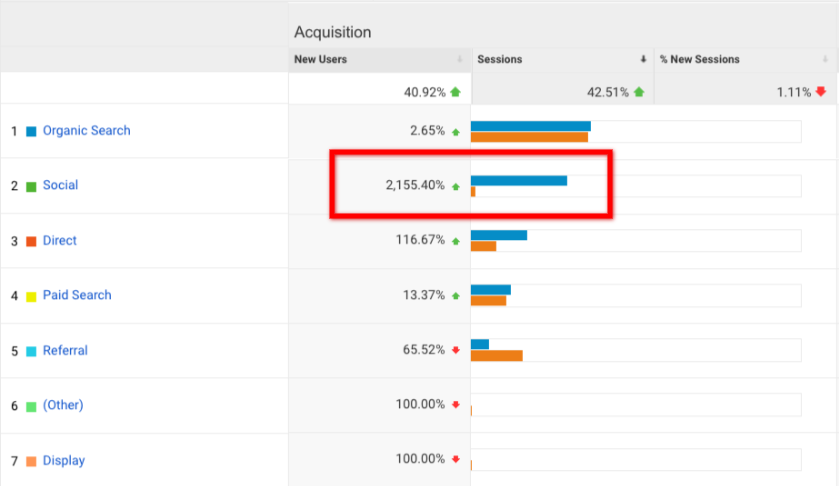The height and width of the screenshot is (486, 839).
Task: Click the green Social color square
Action: 31,187
